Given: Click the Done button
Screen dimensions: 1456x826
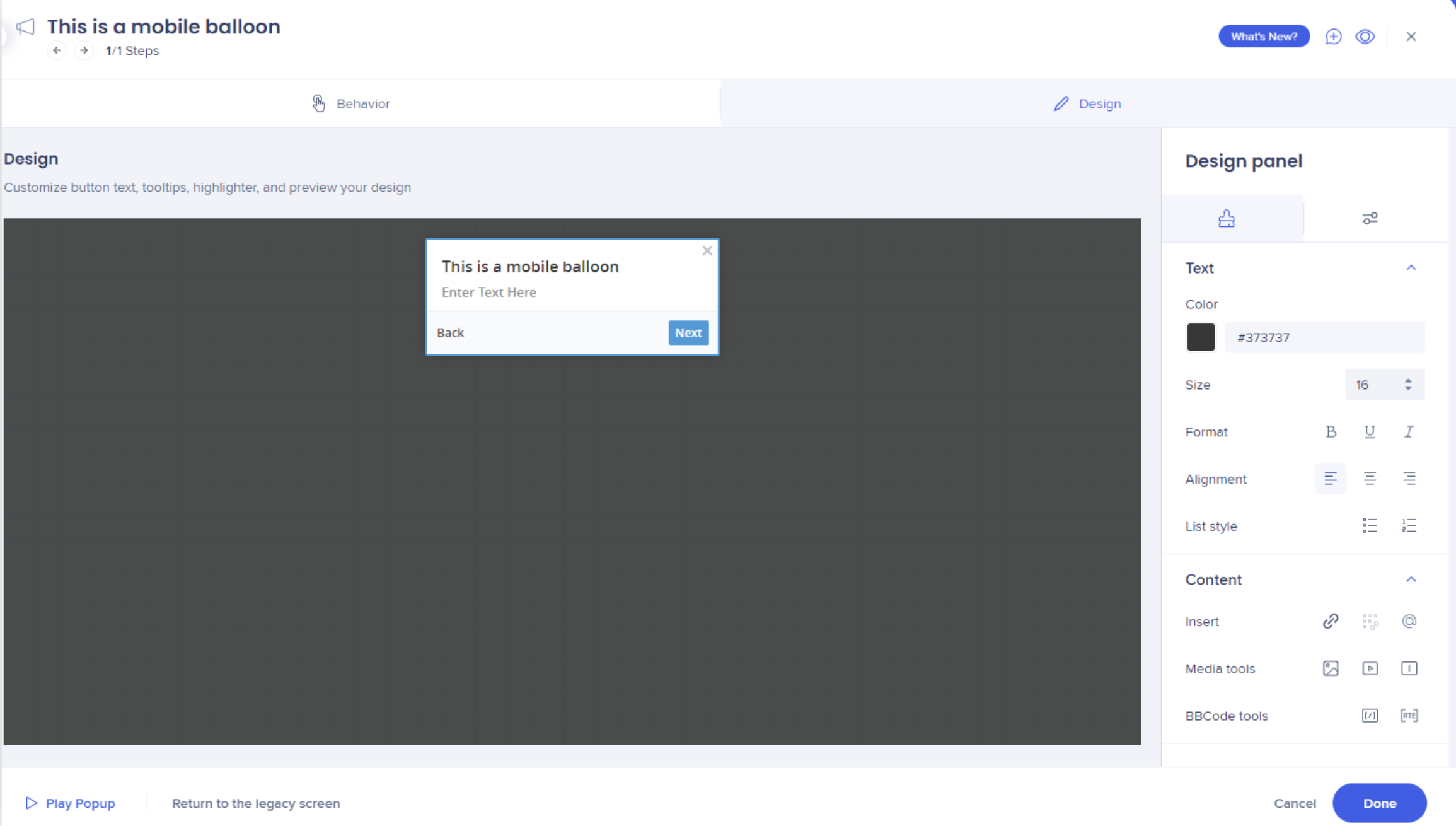Looking at the screenshot, I should pos(1379,803).
